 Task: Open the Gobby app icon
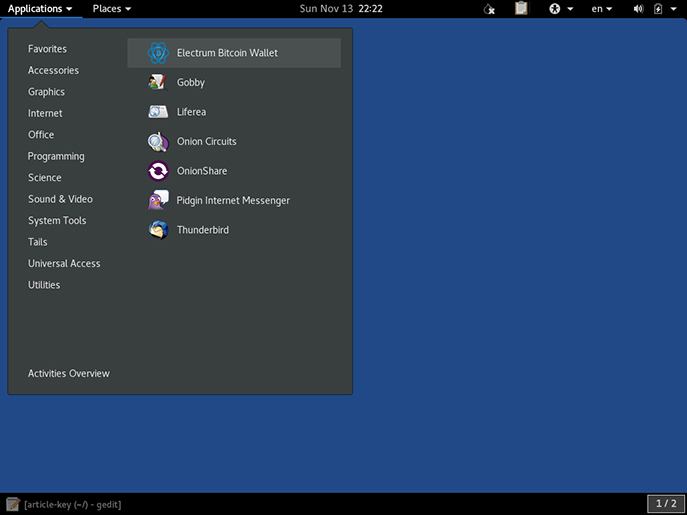click(x=158, y=82)
